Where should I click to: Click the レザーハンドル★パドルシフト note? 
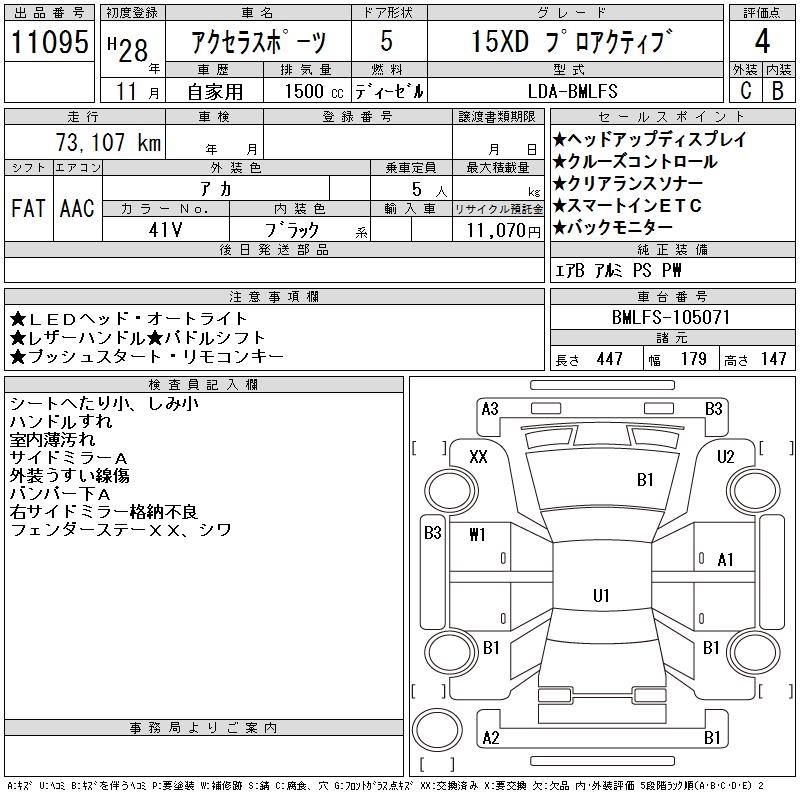click(137, 338)
